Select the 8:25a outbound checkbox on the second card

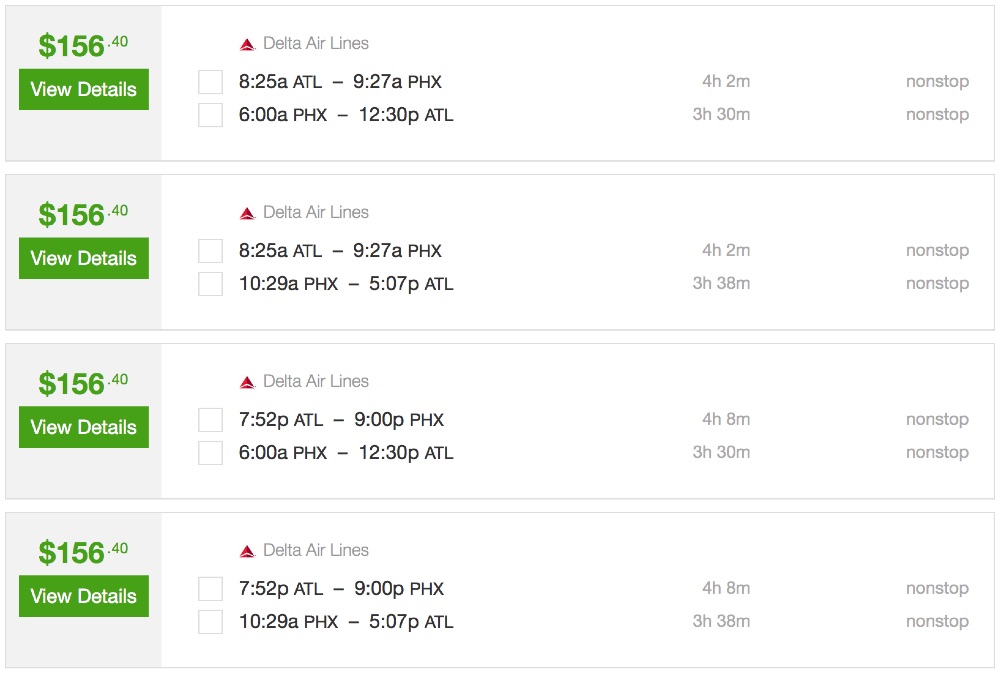(x=210, y=250)
